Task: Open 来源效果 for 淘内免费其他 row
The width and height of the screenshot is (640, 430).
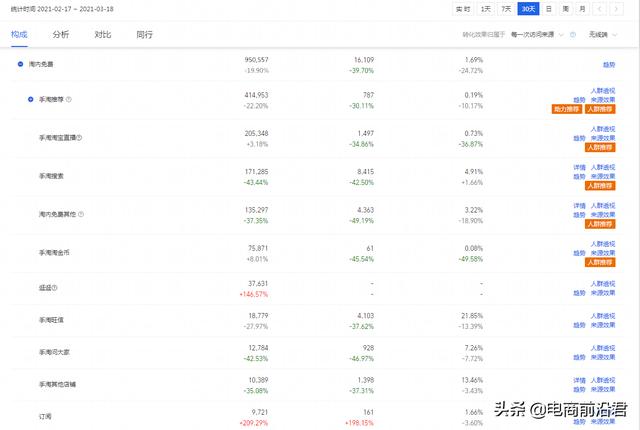Action: tap(603, 215)
